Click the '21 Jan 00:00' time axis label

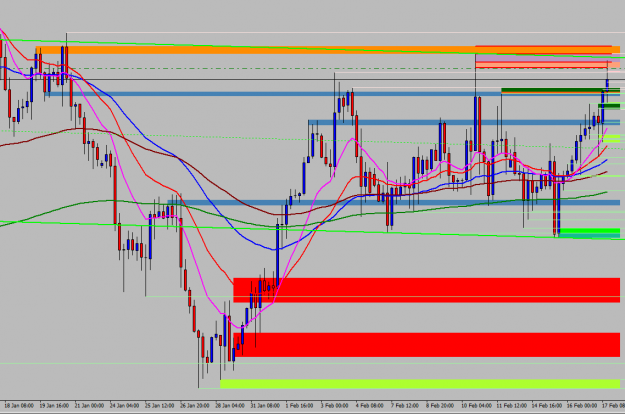[89, 406]
